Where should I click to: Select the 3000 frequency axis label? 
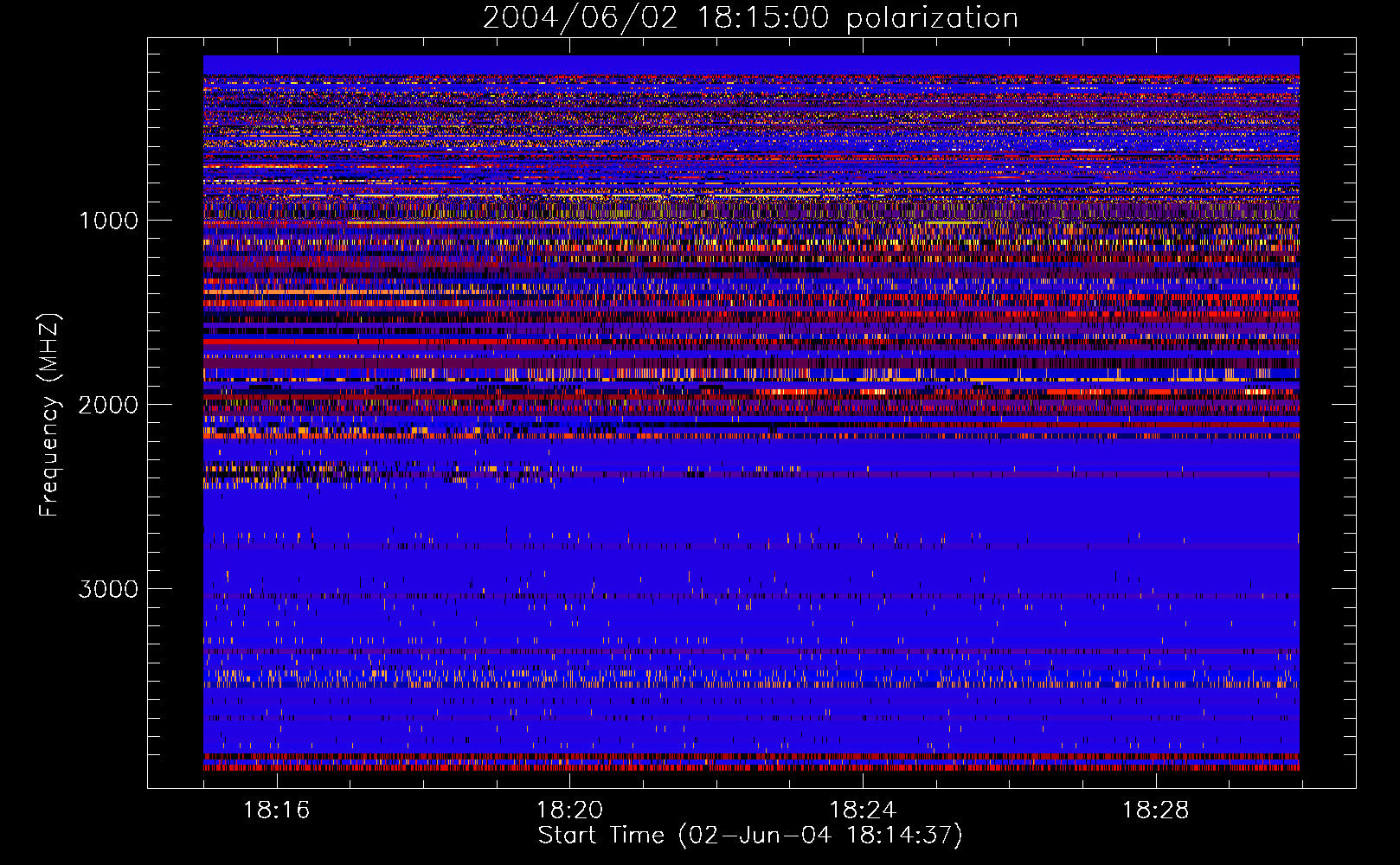(108, 589)
